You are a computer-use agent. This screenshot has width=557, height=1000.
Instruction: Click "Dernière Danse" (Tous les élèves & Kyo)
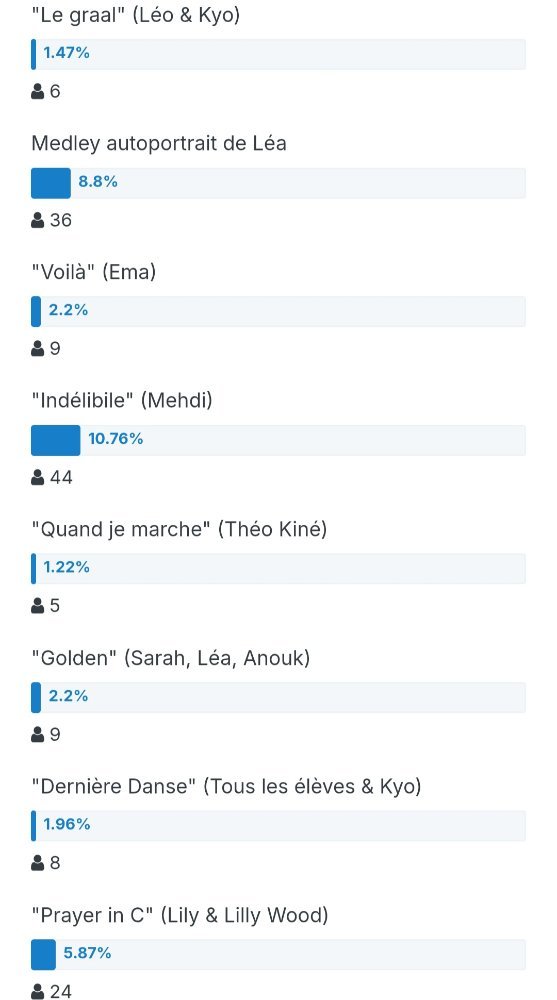click(227, 786)
